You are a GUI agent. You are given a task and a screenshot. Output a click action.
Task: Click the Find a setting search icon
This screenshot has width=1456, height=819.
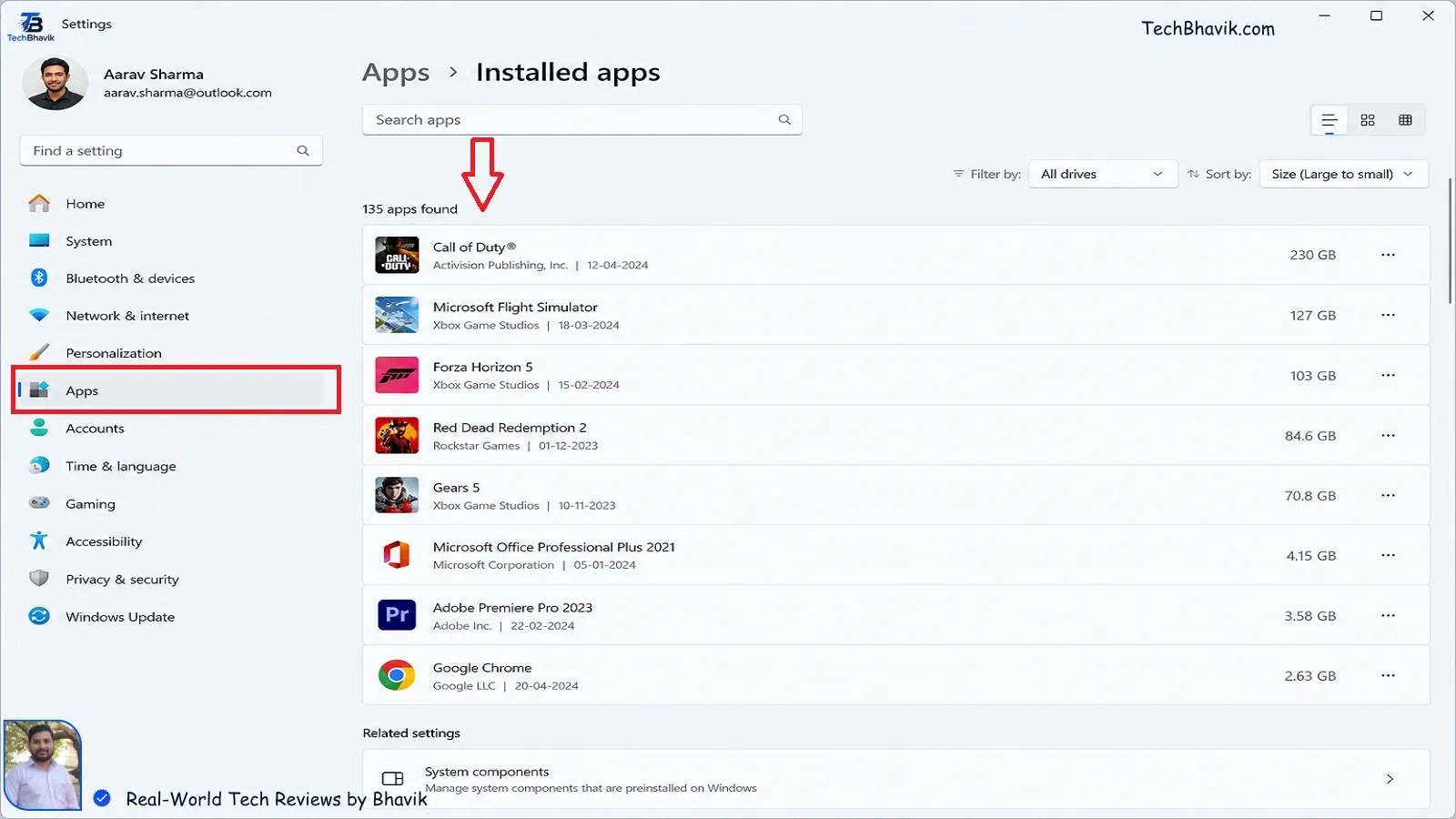click(x=303, y=150)
